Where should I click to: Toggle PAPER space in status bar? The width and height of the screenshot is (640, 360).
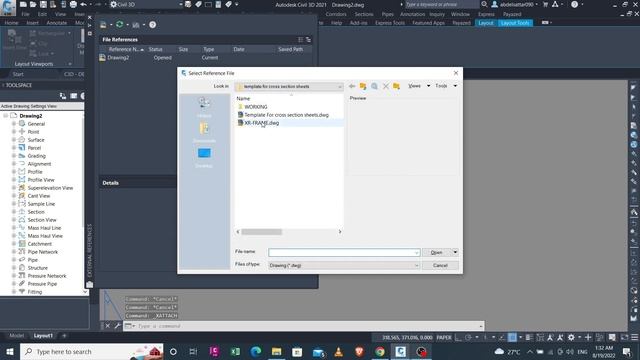coord(444,338)
